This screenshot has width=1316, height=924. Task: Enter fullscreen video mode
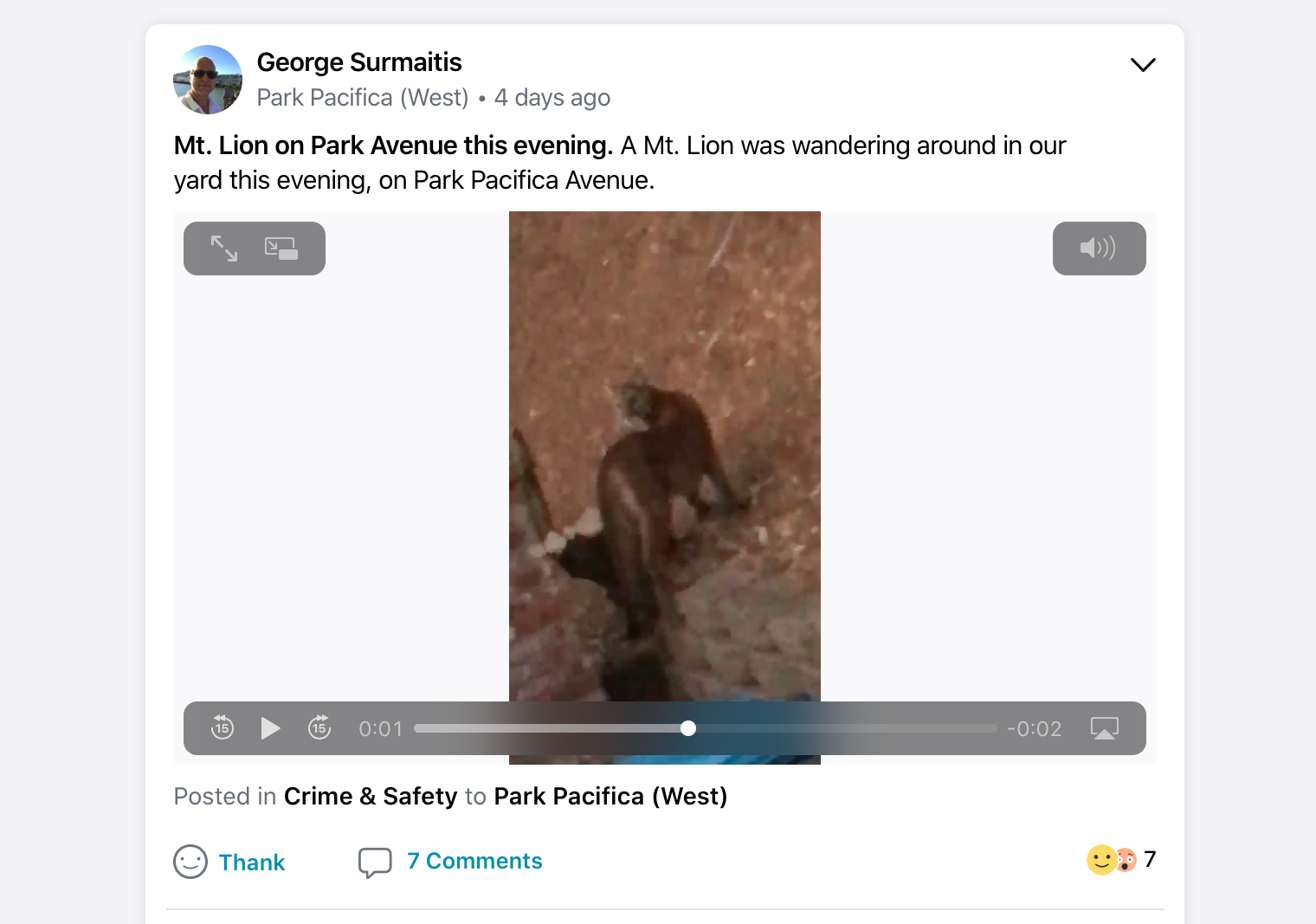click(224, 249)
